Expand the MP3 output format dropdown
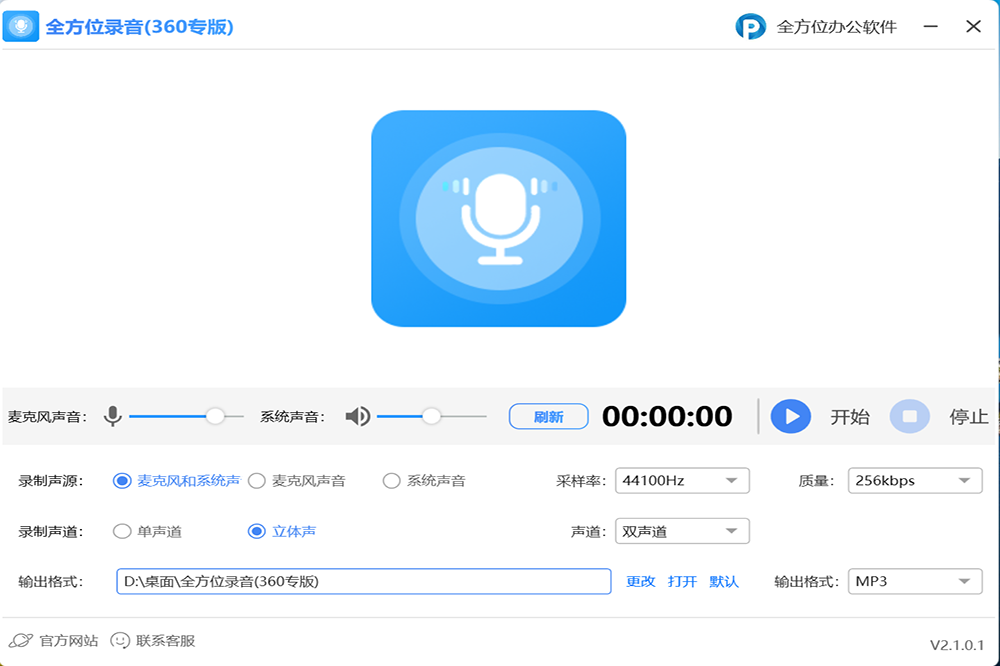 915,581
